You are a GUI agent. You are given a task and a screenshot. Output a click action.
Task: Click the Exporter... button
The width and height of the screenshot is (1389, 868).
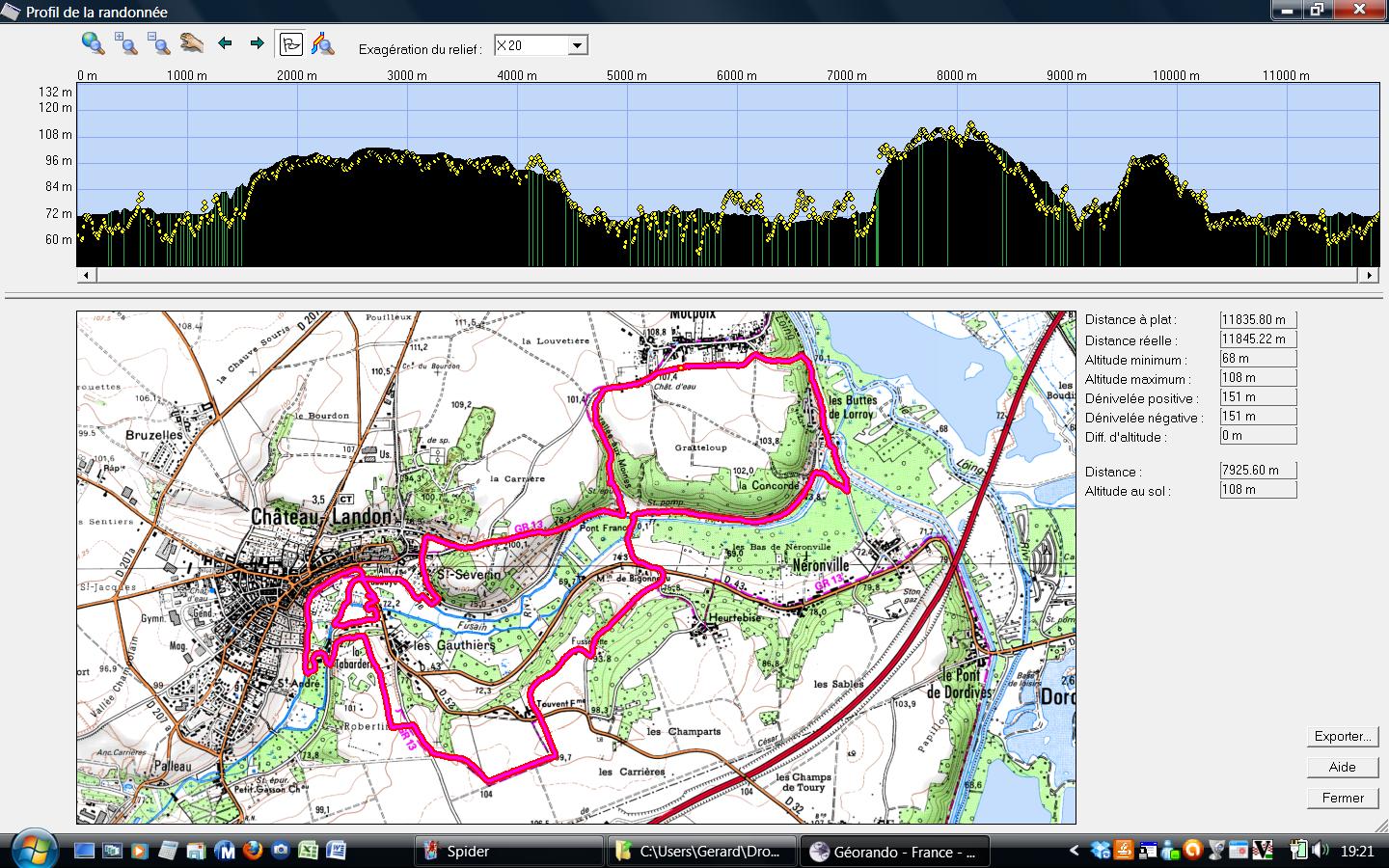[1343, 736]
